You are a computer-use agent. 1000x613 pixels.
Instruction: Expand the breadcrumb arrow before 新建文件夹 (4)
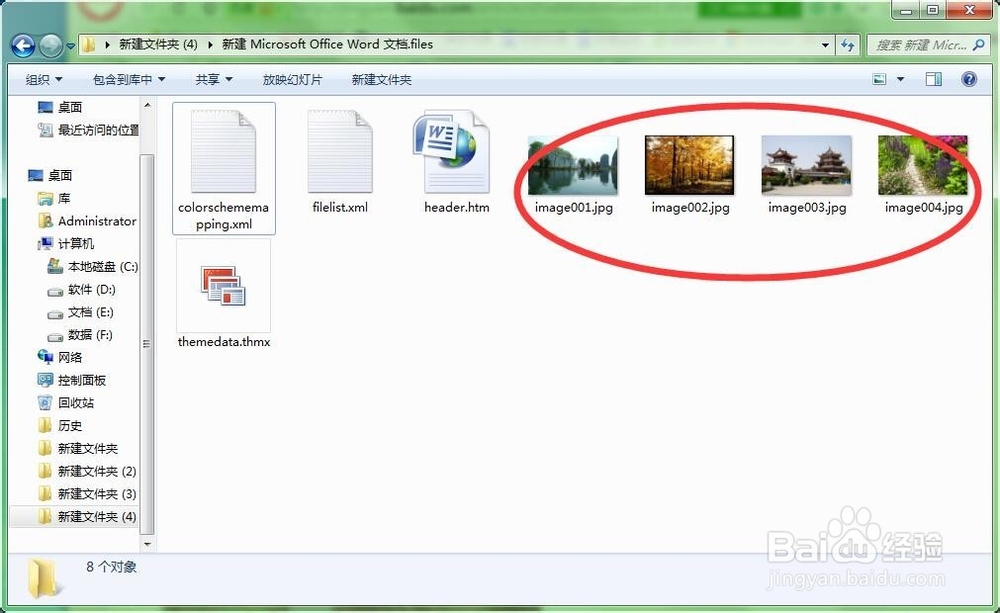click(107, 45)
